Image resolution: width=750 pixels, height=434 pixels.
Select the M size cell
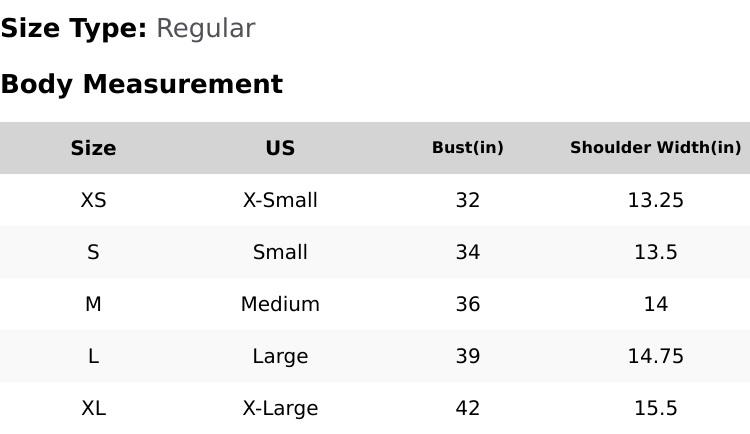[x=93, y=304]
